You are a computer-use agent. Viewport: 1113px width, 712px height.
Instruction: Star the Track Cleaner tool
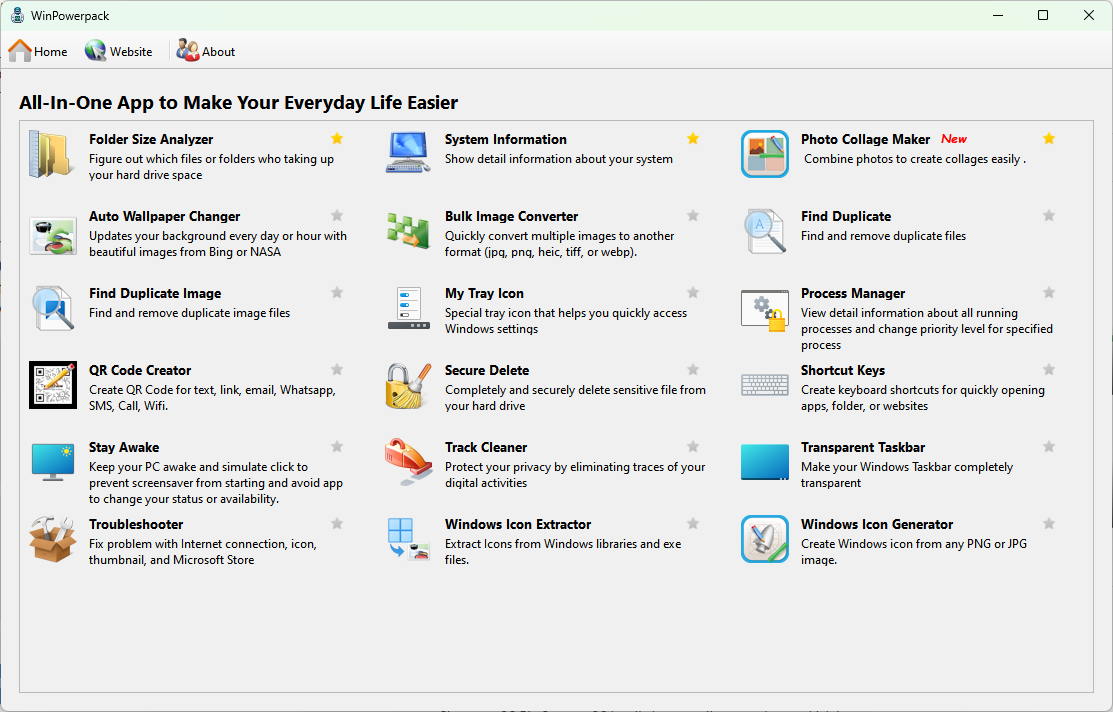click(693, 447)
